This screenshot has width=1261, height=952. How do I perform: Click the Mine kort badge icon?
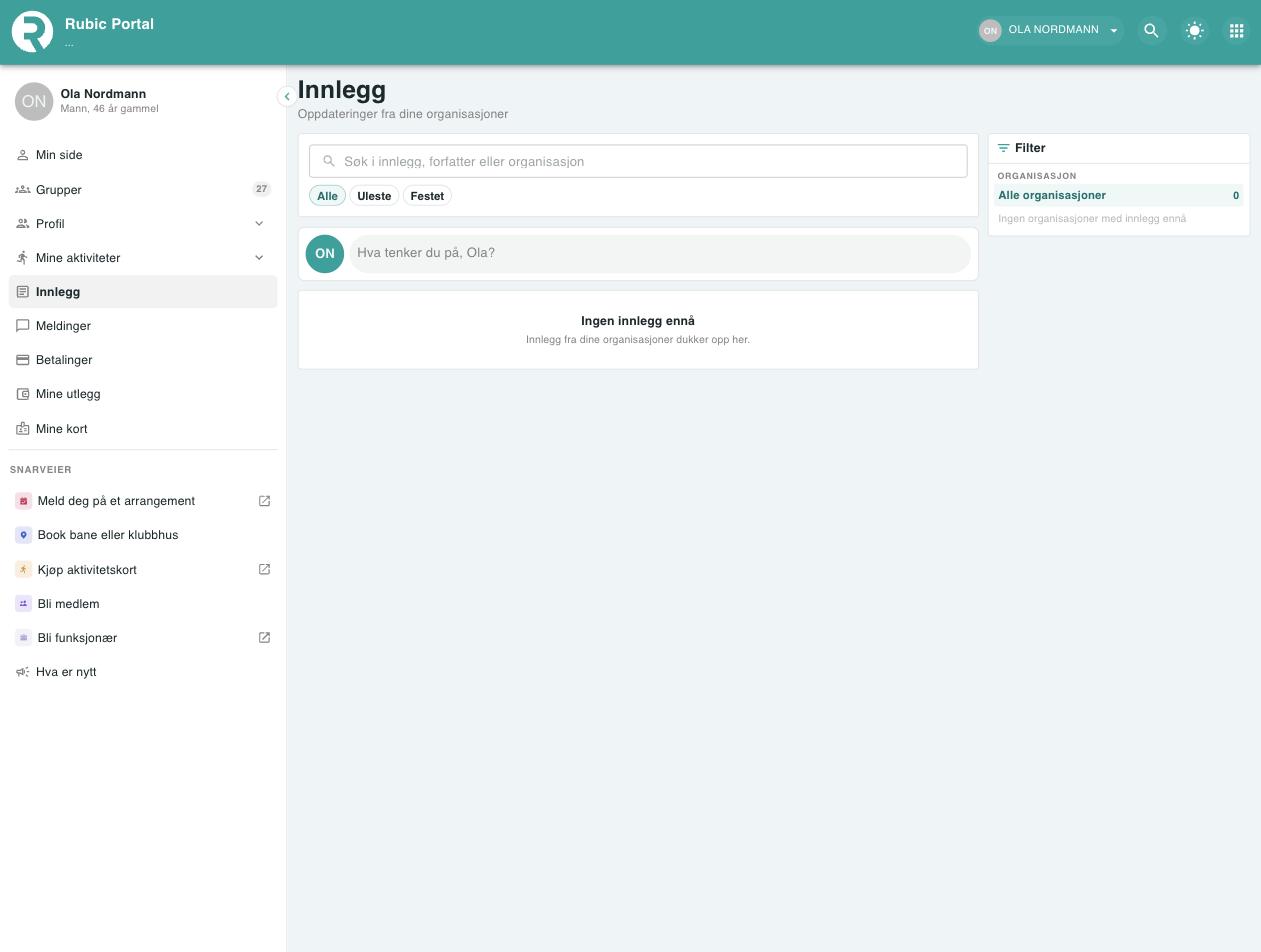23,428
